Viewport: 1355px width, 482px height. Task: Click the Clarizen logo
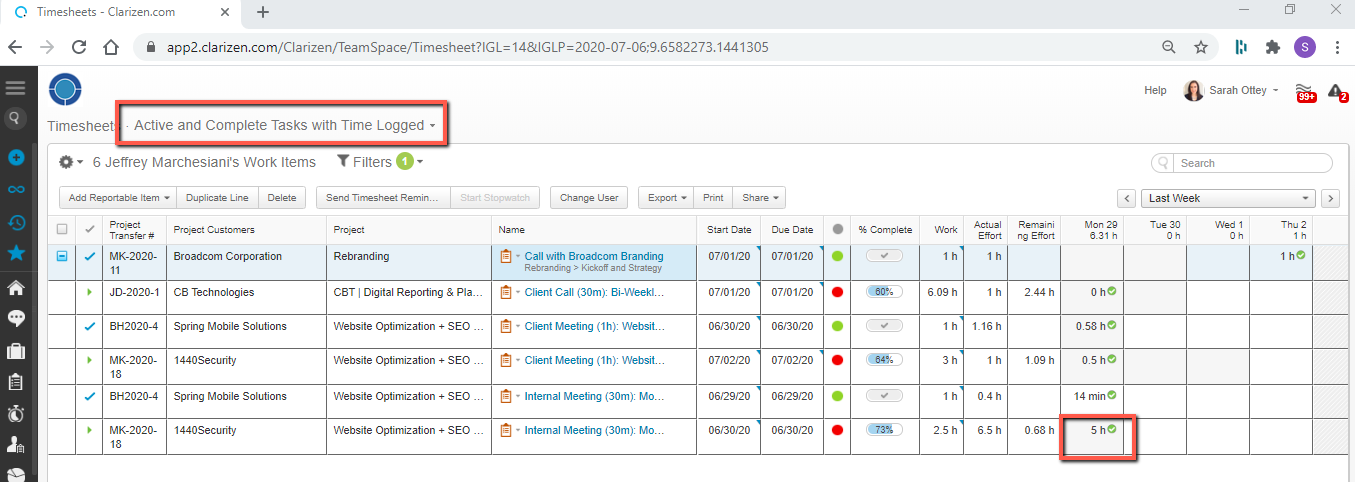click(x=65, y=89)
